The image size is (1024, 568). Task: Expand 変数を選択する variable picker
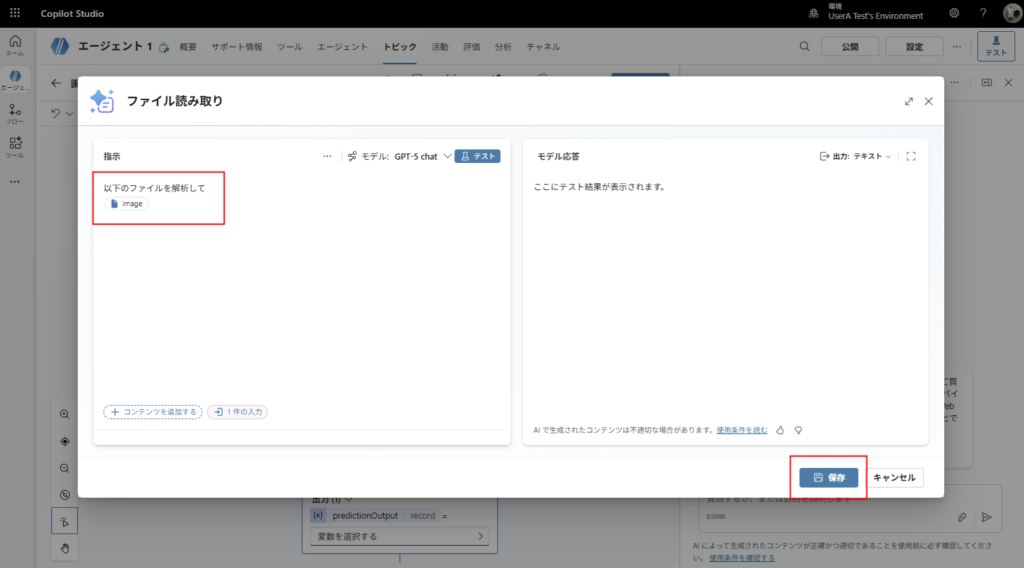point(400,537)
